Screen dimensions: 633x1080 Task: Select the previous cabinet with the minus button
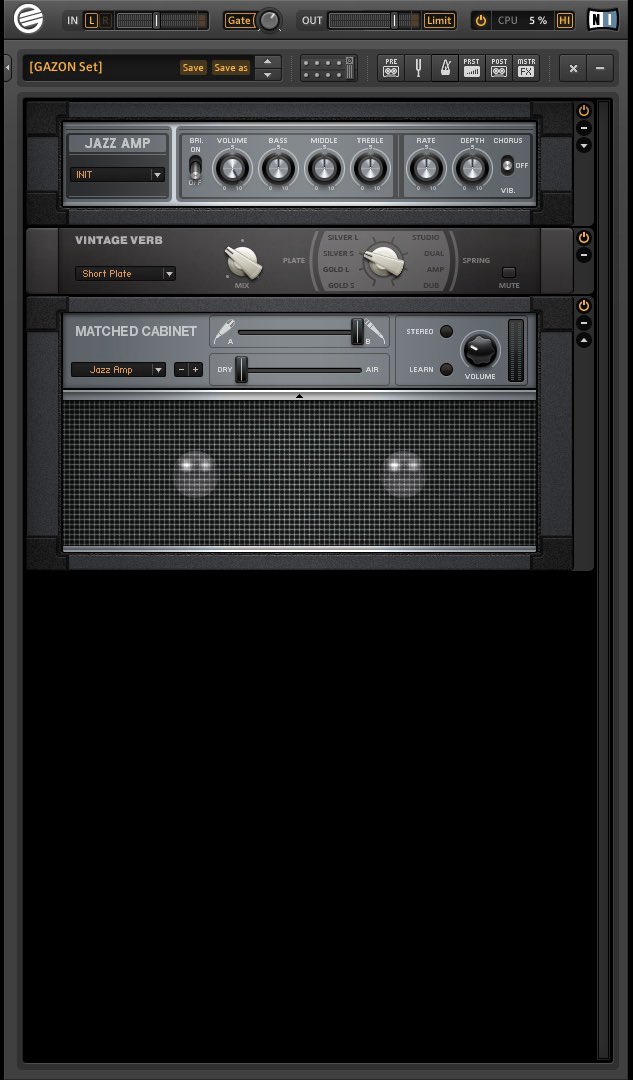point(181,370)
